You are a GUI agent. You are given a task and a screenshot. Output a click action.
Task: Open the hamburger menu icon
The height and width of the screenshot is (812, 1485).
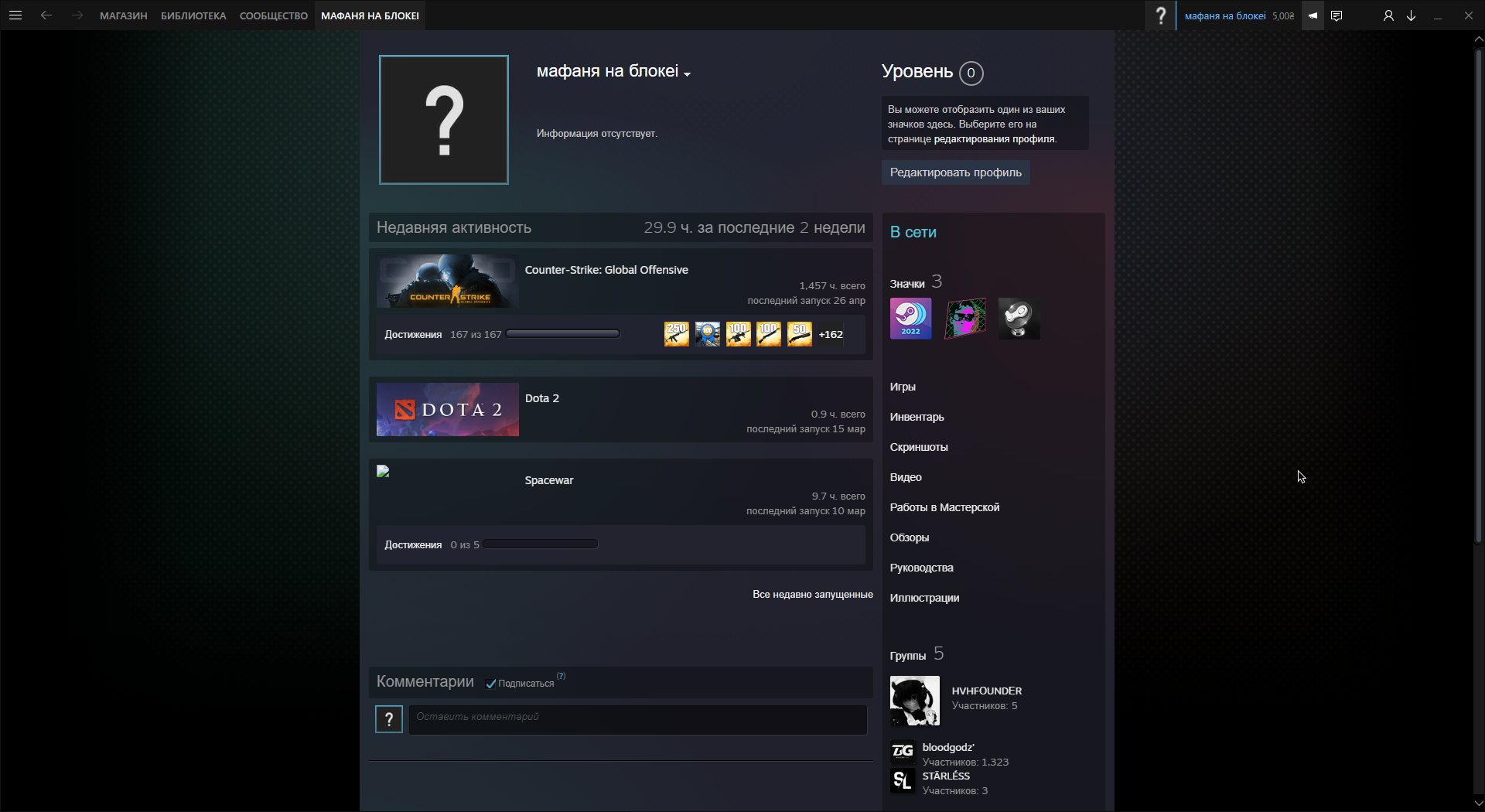15,15
